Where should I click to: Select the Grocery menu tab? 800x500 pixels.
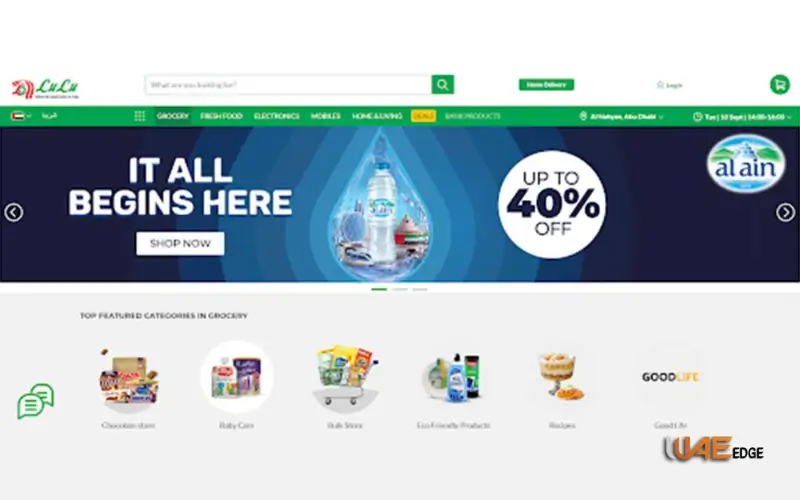pyautogui.click(x=173, y=116)
